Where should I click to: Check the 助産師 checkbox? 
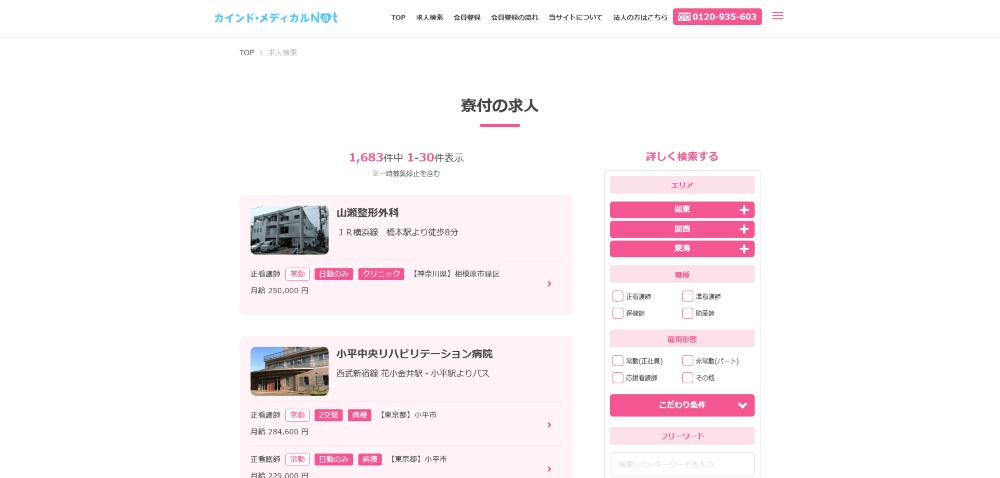click(687, 314)
